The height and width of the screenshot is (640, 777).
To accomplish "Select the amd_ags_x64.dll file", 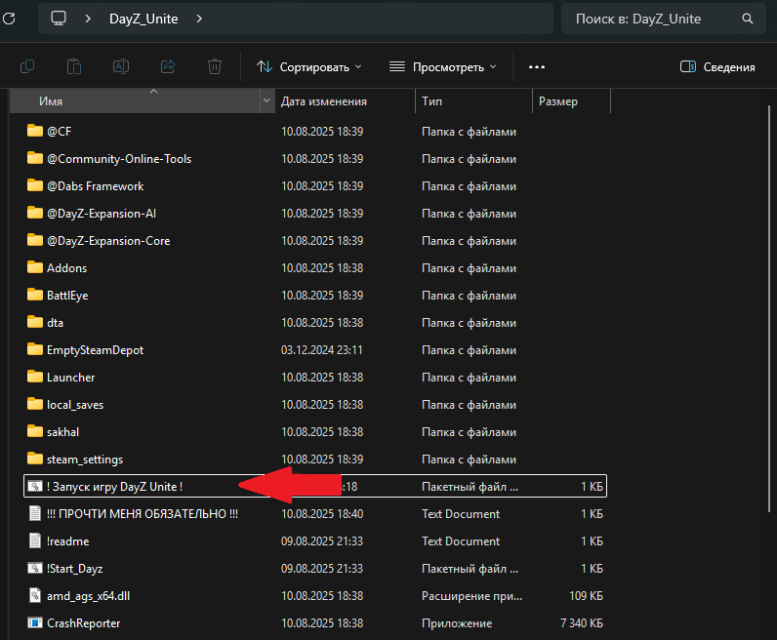I will click(x=315, y=595).
